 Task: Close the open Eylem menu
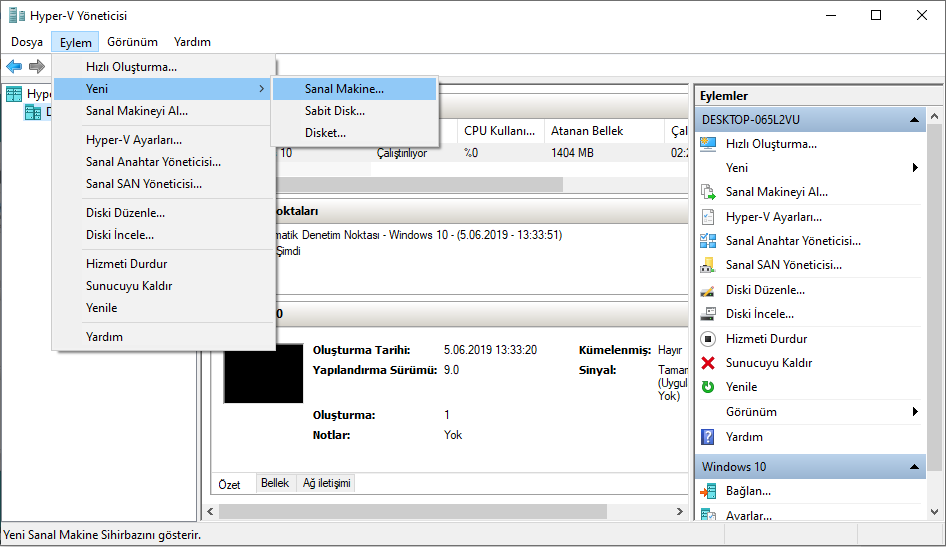coord(75,42)
